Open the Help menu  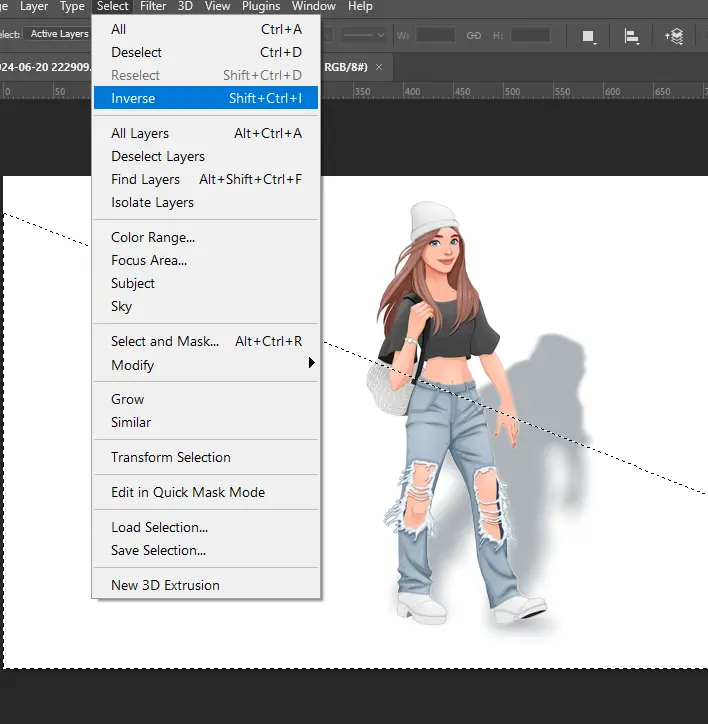click(x=360, y=6)
